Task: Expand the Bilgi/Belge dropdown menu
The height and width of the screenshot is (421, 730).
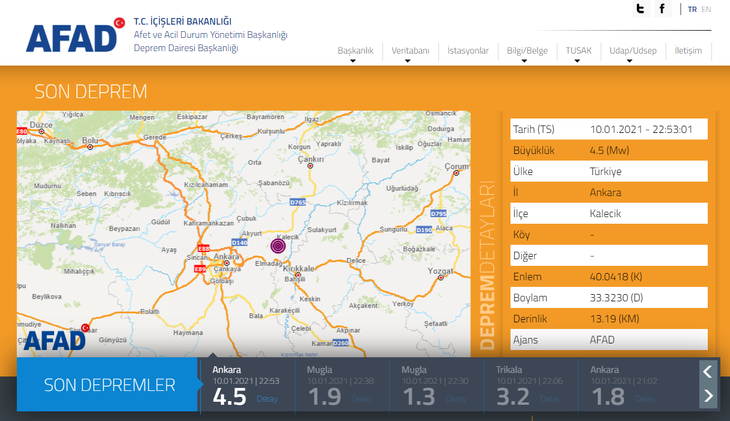Action: pos(527,51)
